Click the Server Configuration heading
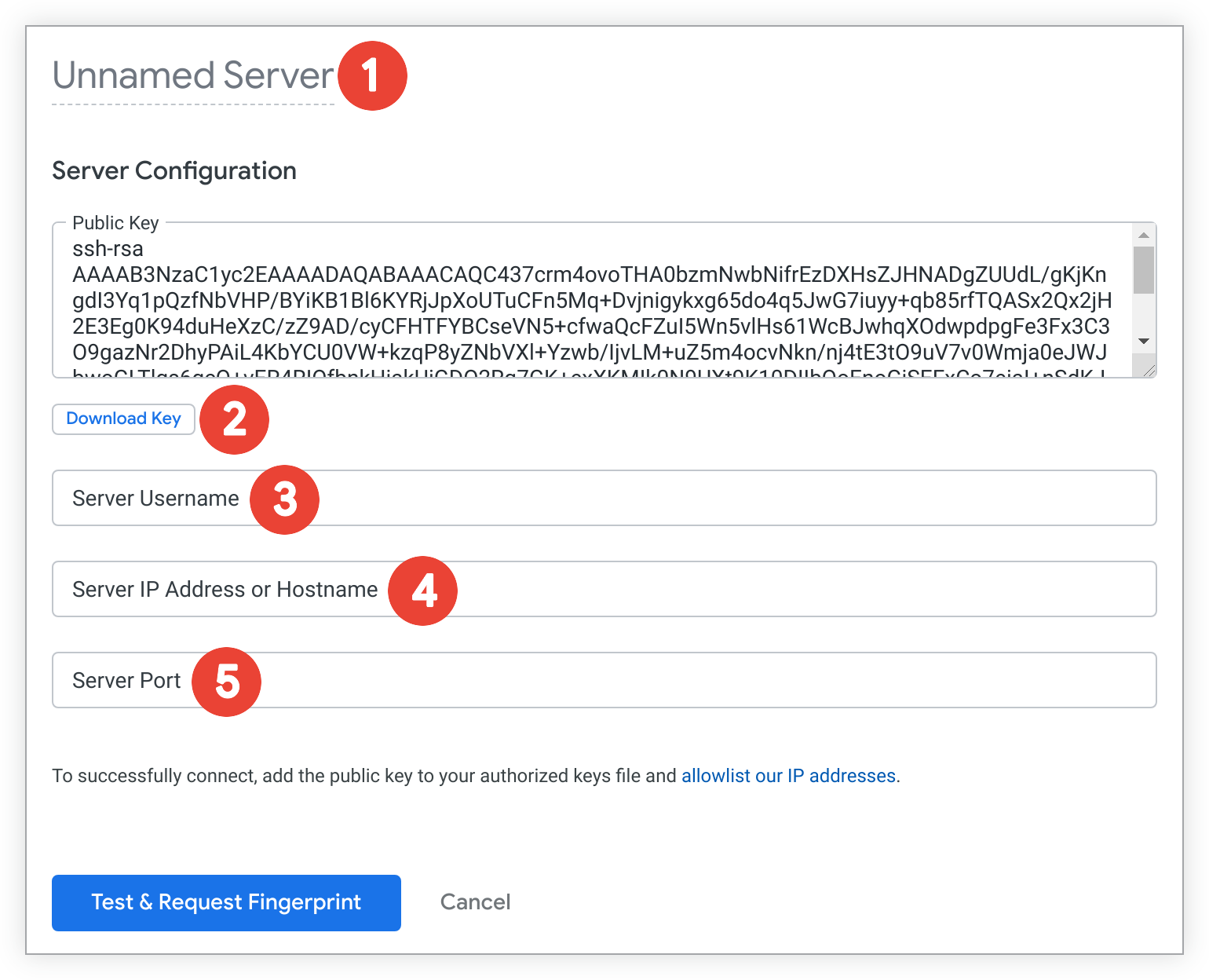The width and height of the screenshot is (1209, 980). pos(174,171)
